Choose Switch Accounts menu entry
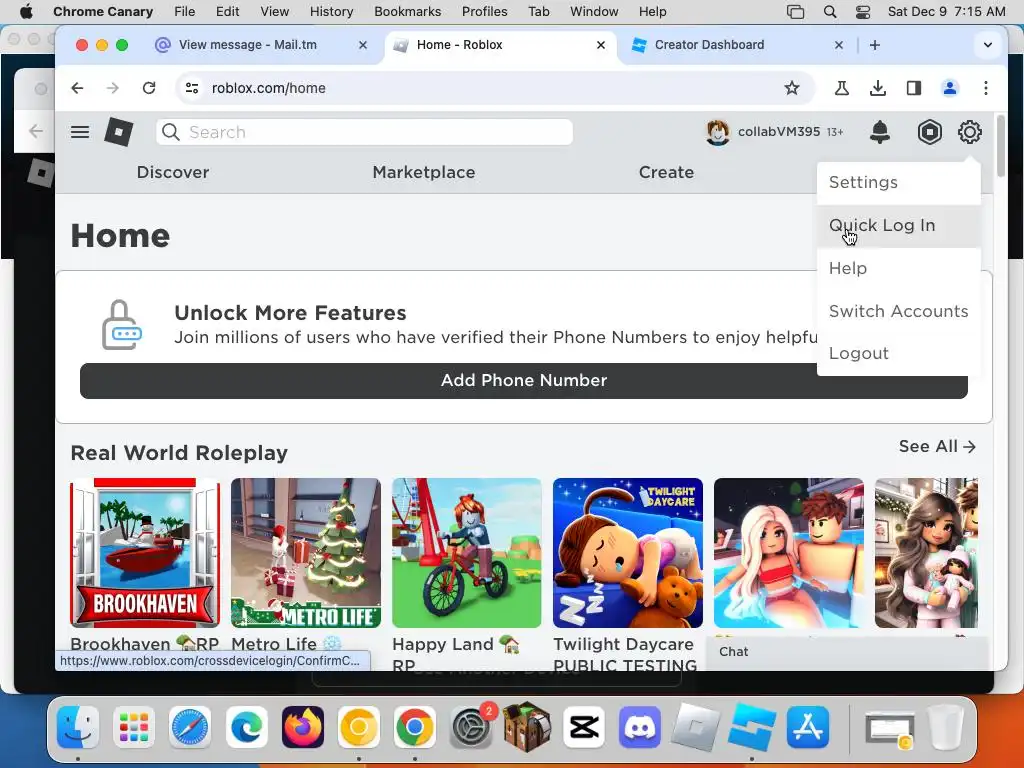Screen dimensions: 1024x768 pyautogui.click(x=899, y=312)
